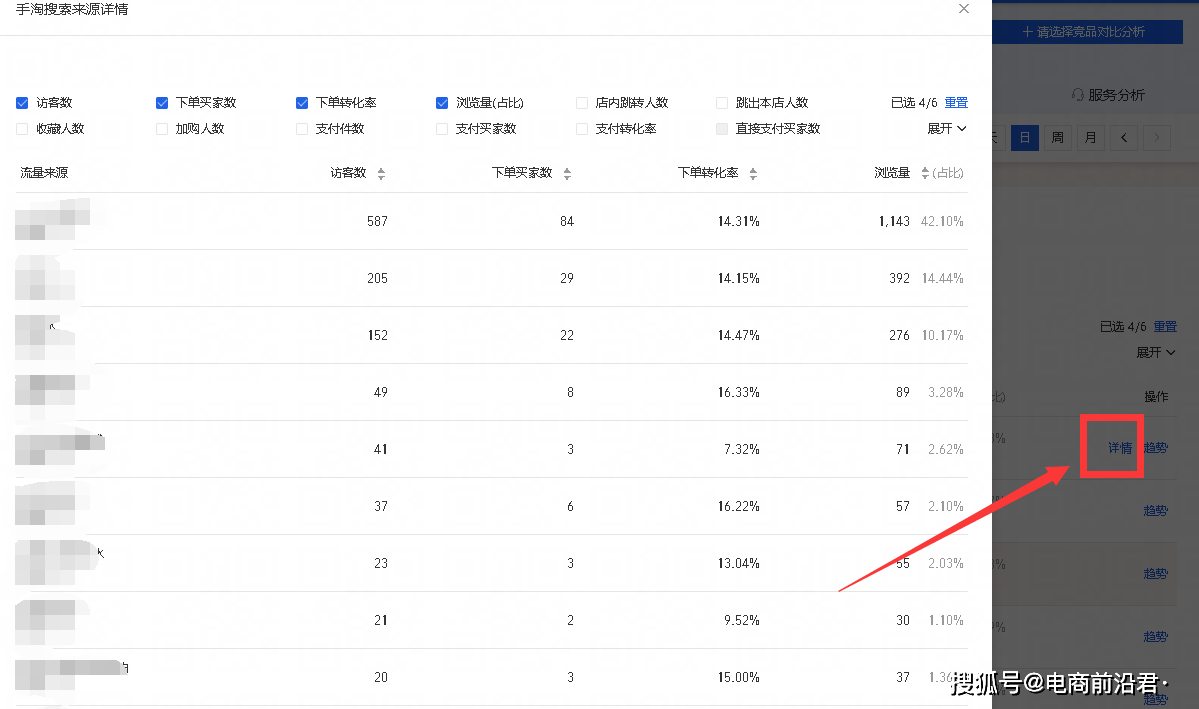
Task: Check the 收藏人数 checkbox
Action: (x=22, y=128)
